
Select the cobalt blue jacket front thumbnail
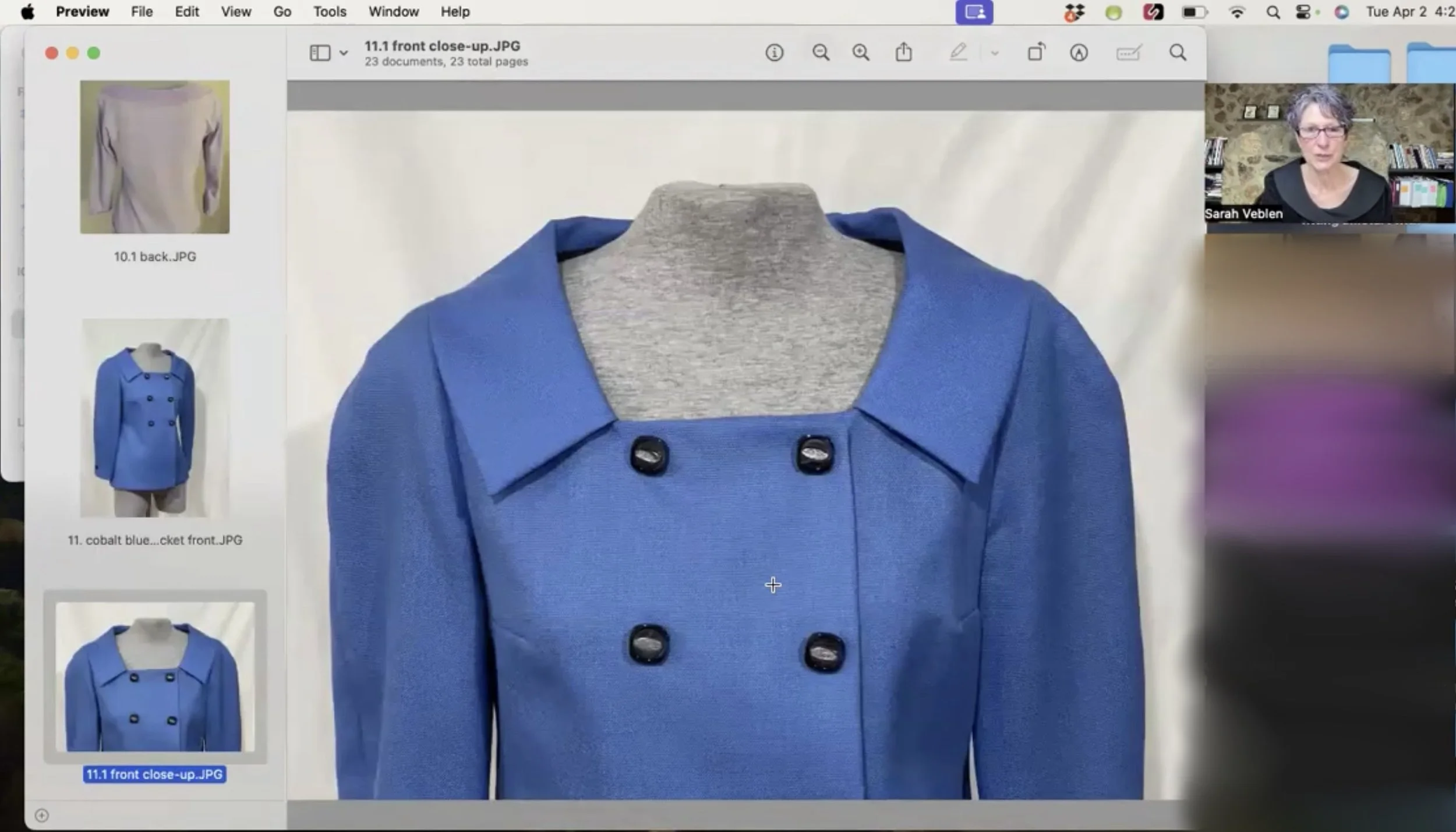(155, 417)
